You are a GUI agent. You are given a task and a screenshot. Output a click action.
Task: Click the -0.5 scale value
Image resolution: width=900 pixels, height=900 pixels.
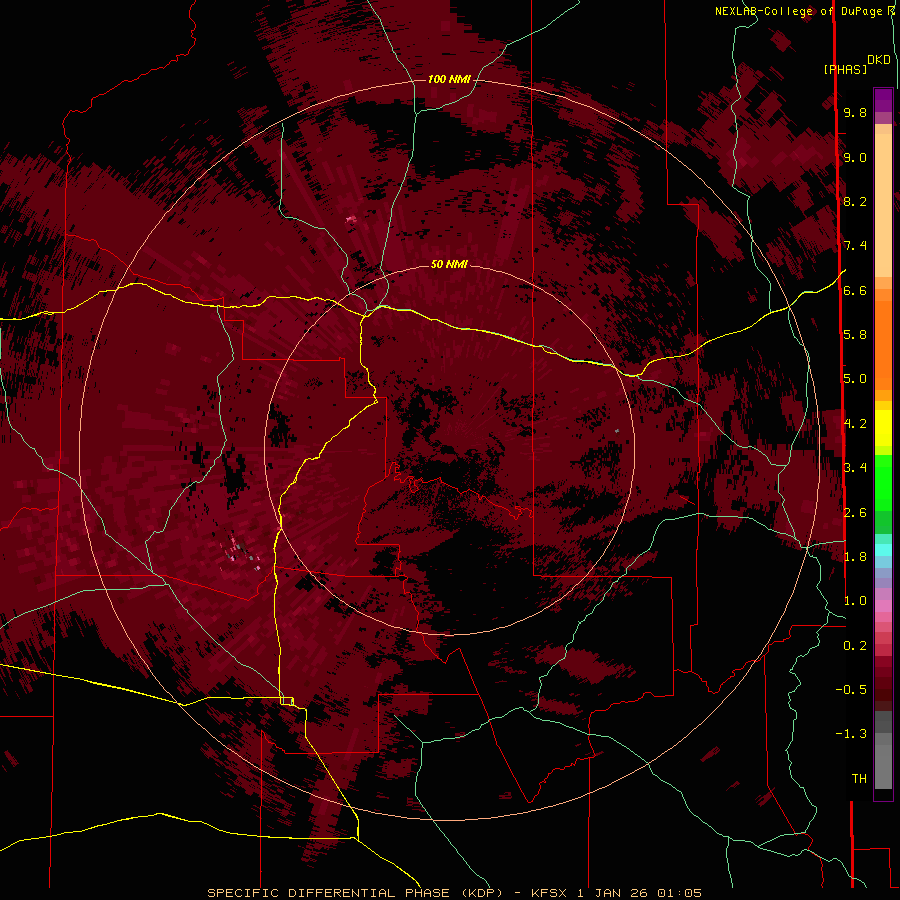click(x=851, y=690)
